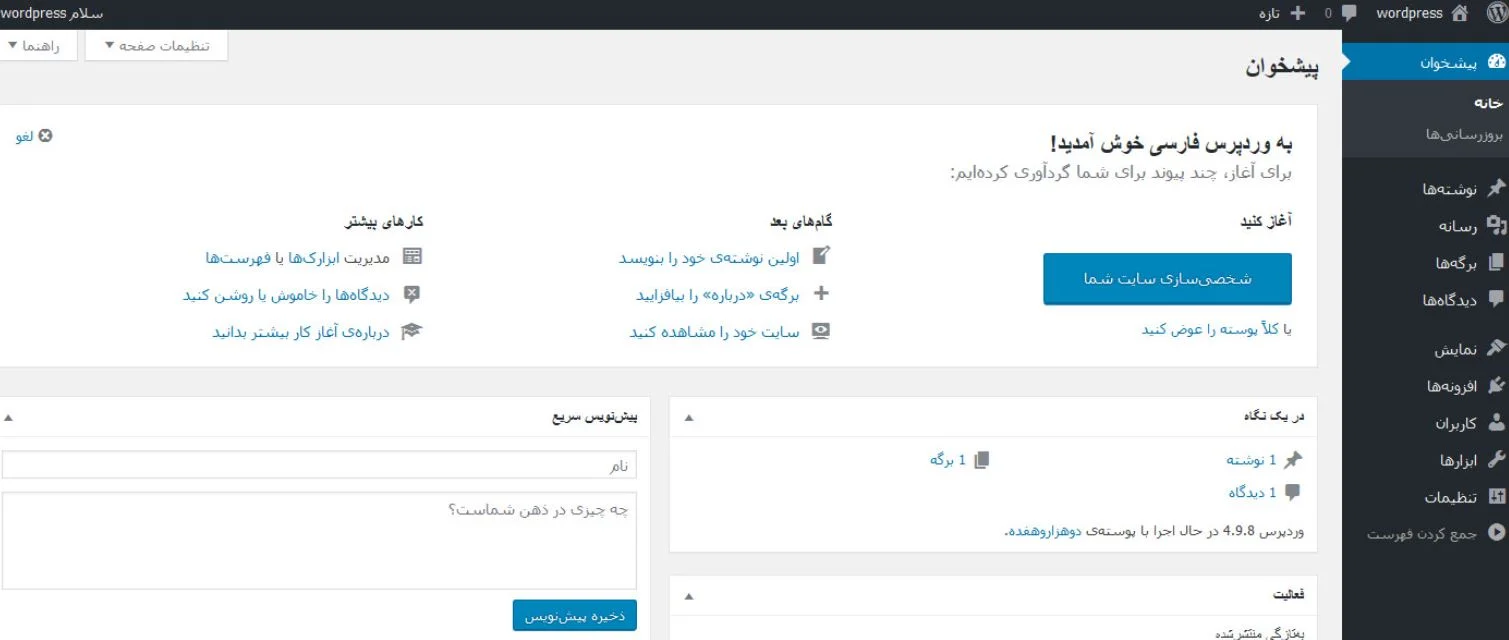Click the settings icon beside تنظیمات
The height and width of the screenshot is (640, 1509).
1496,497
